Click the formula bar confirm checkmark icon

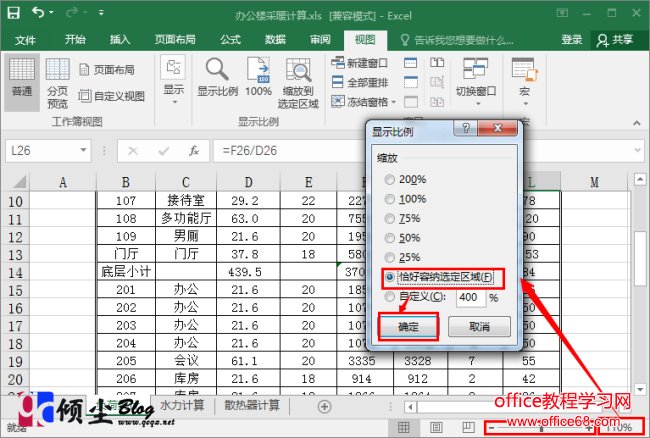[163, 151]
